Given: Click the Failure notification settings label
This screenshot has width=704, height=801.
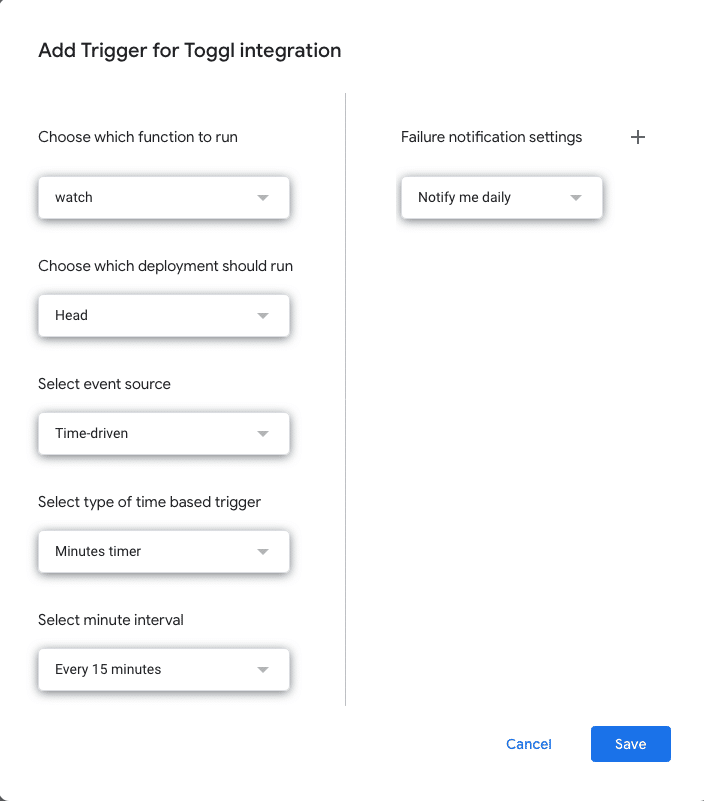Looking at the screenshot, I should pyautogui.click(x=491, y=137).
